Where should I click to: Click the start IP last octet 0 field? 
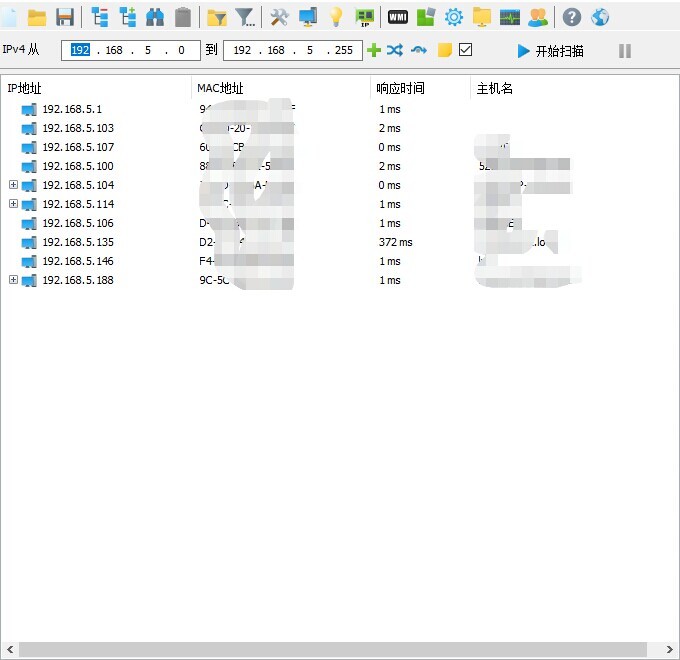coord(181,50)
